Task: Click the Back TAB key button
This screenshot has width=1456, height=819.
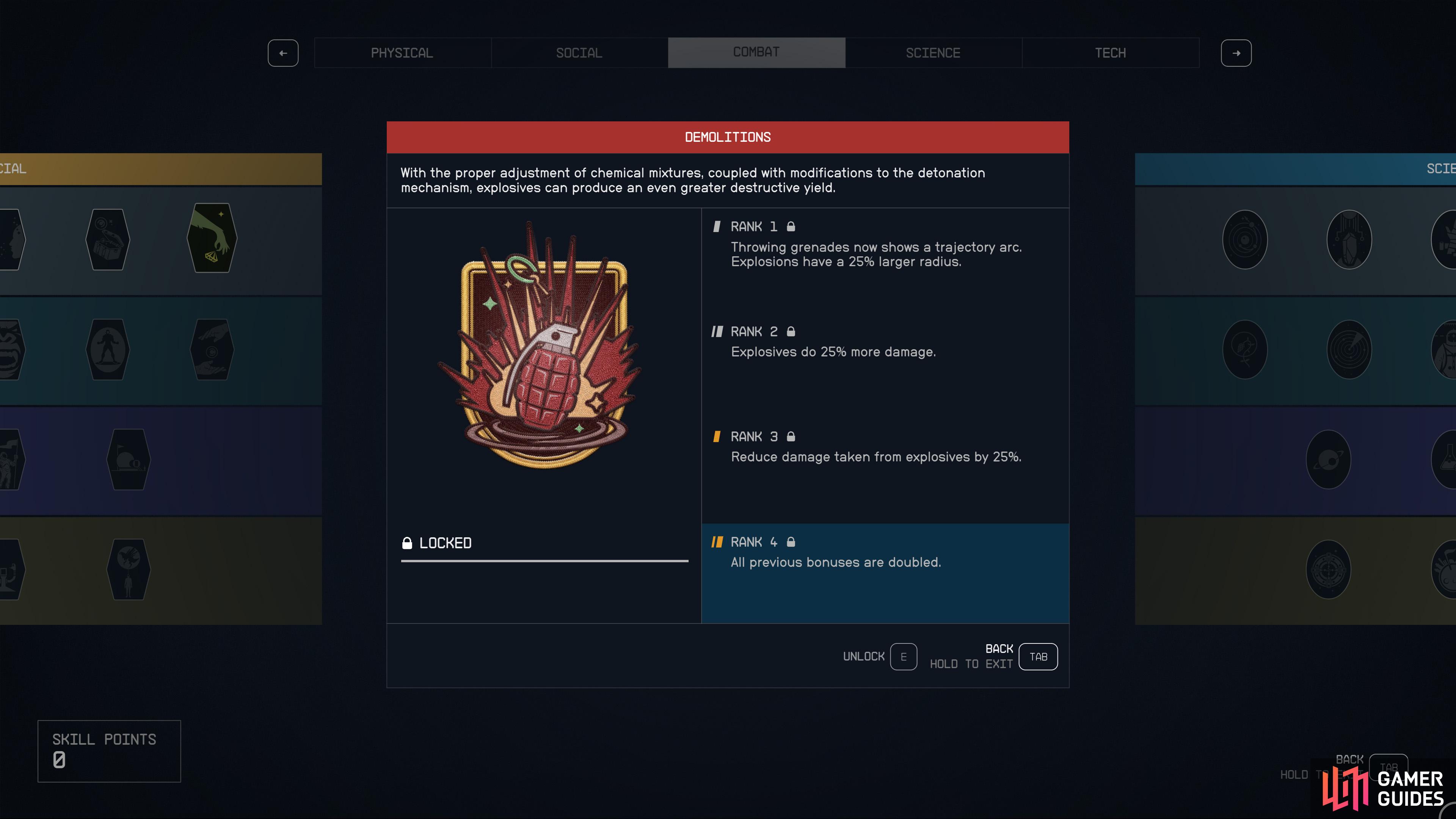Action: (x=1038, y=657)
